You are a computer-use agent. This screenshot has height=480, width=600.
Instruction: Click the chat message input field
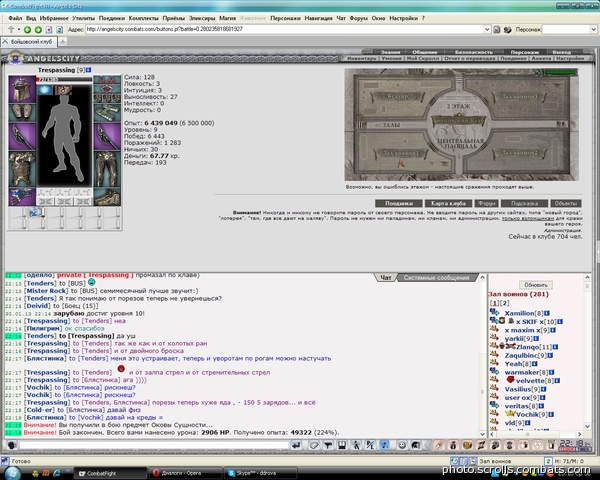[x=154, y=445]
